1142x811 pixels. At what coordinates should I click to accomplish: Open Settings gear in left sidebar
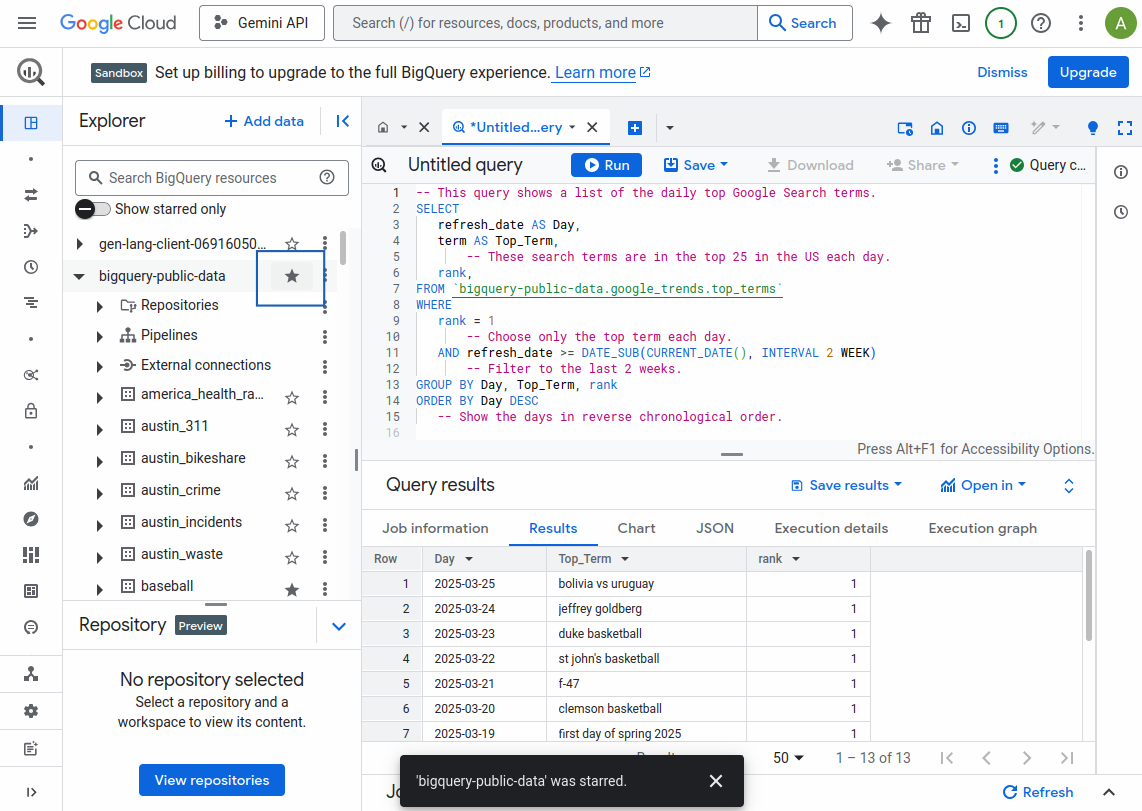click(31, 711)
